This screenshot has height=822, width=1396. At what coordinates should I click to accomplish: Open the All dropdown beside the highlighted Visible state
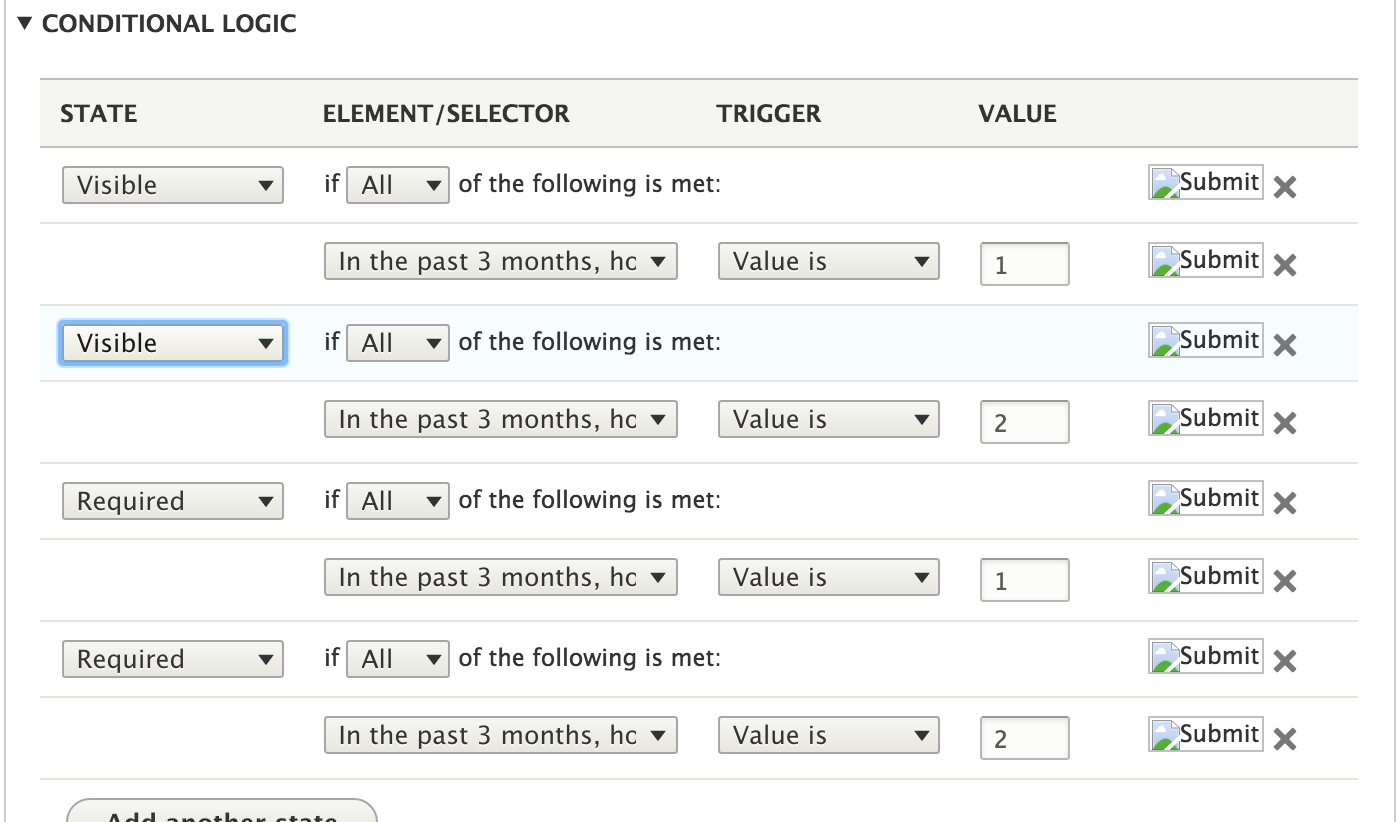pyautogui.click(x=398, y=343)
